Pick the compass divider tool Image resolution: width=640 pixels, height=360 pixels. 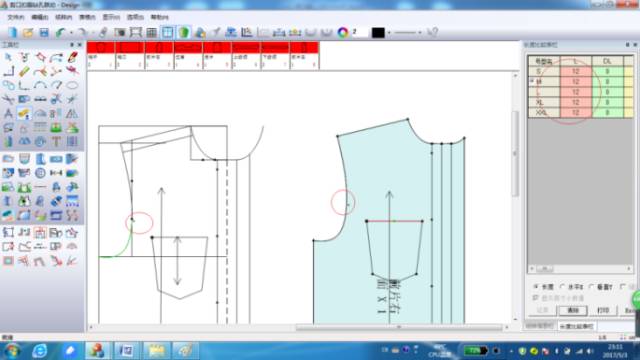8,113
